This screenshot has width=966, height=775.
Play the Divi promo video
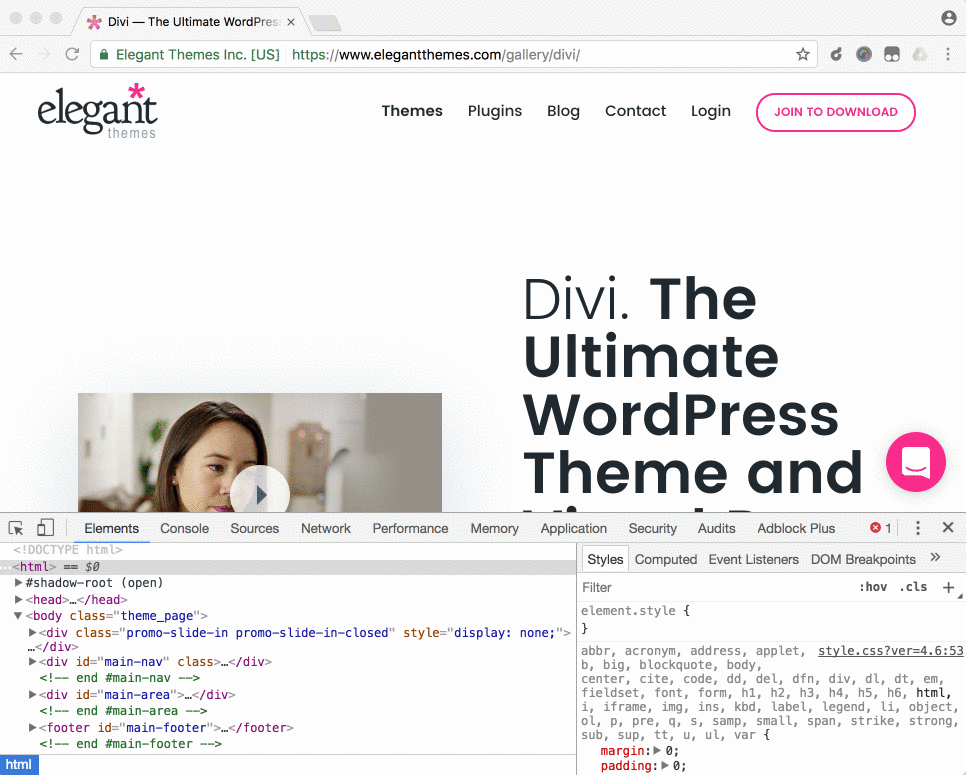(x=260, y=494)
